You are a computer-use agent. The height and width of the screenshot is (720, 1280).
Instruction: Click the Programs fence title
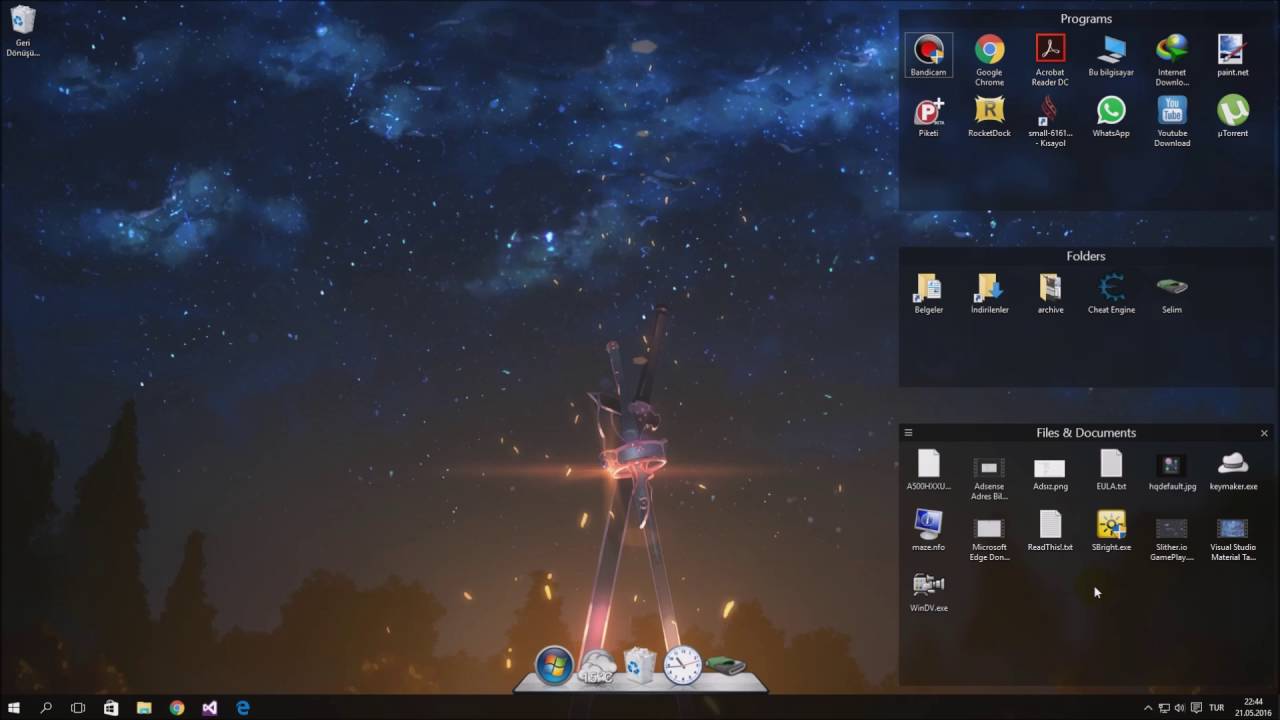click(1086, 19)
